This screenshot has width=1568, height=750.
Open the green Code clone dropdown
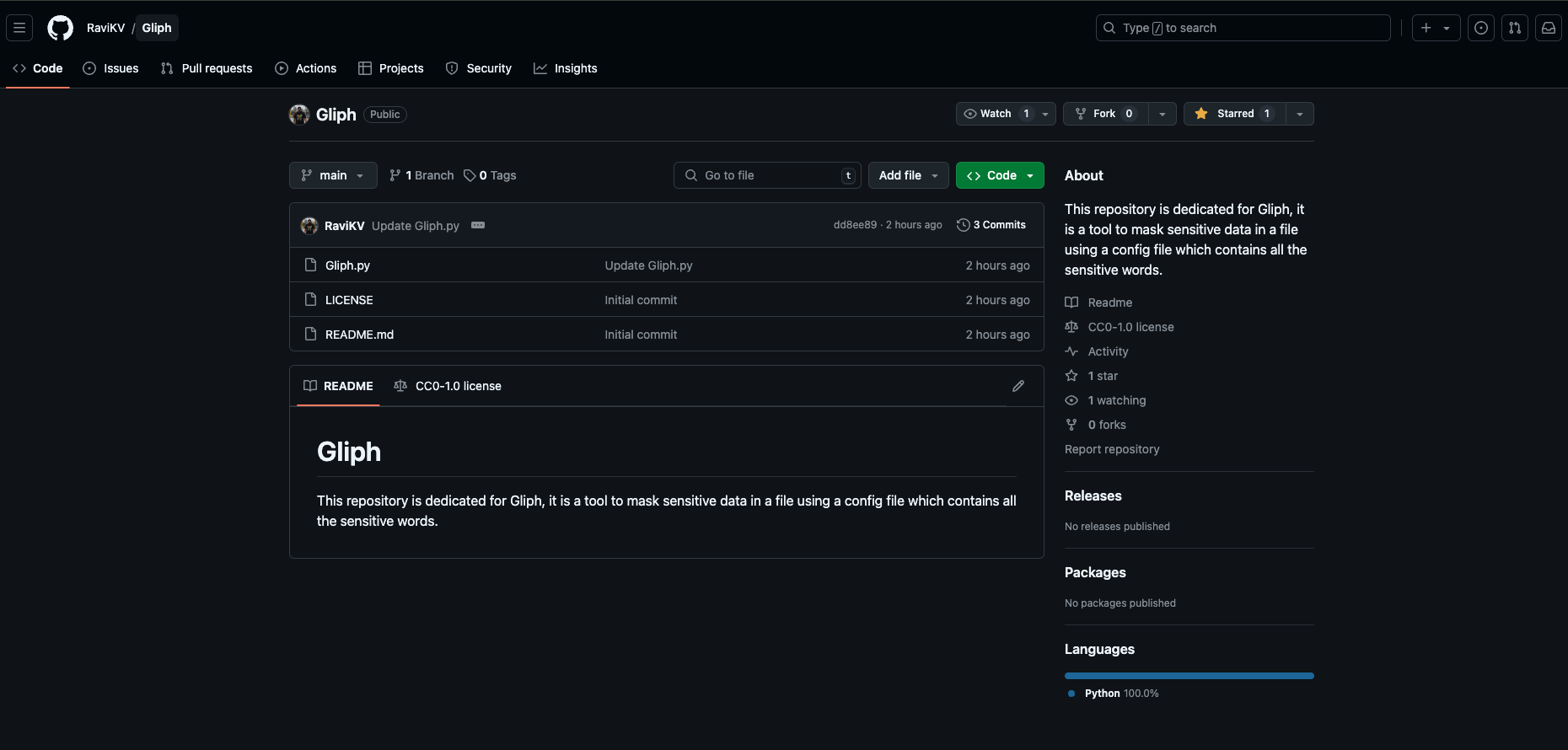1000,175
